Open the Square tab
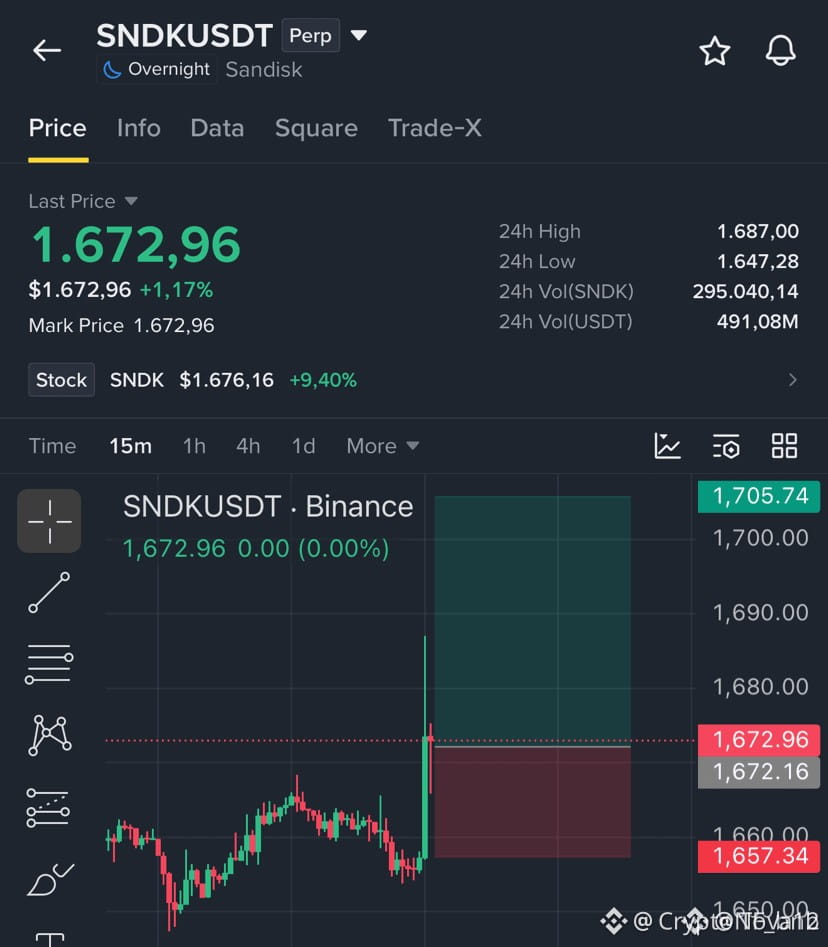 (x=316, y=128)
